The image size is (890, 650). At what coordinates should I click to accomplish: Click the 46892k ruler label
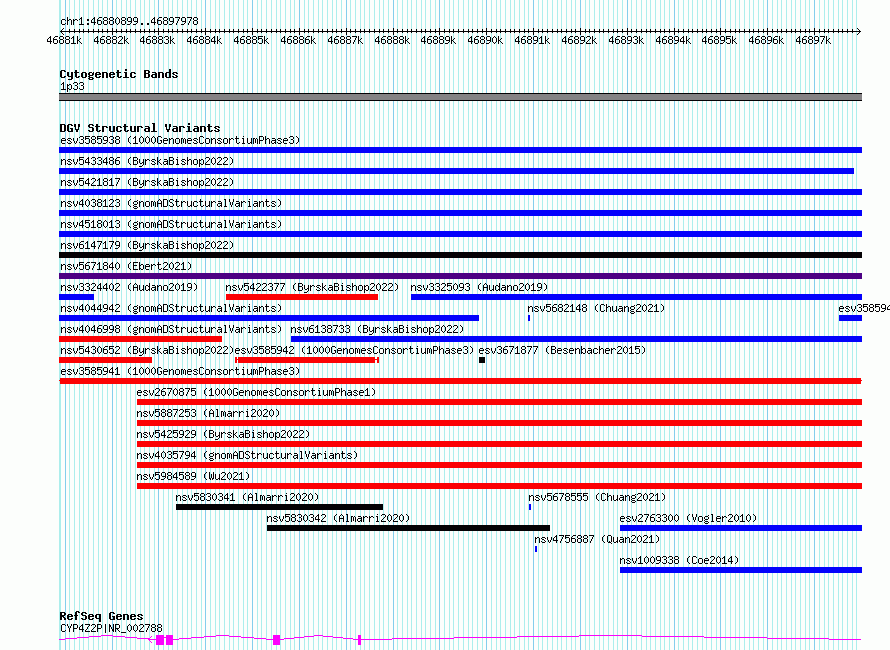(x=580, y=40)
